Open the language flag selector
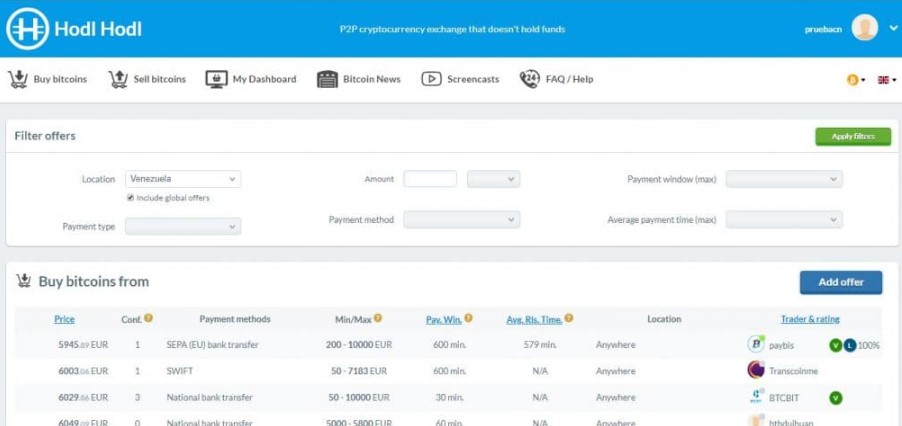Image resolution: width=902 pixels, height=426 pixels. (886, 80)
